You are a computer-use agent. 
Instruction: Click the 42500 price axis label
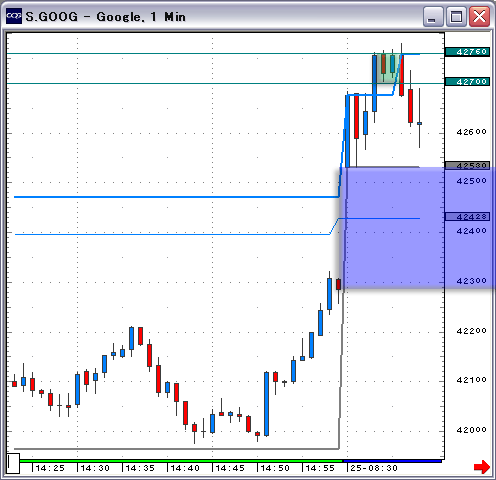pyautogui.click(x=471, y=181)
